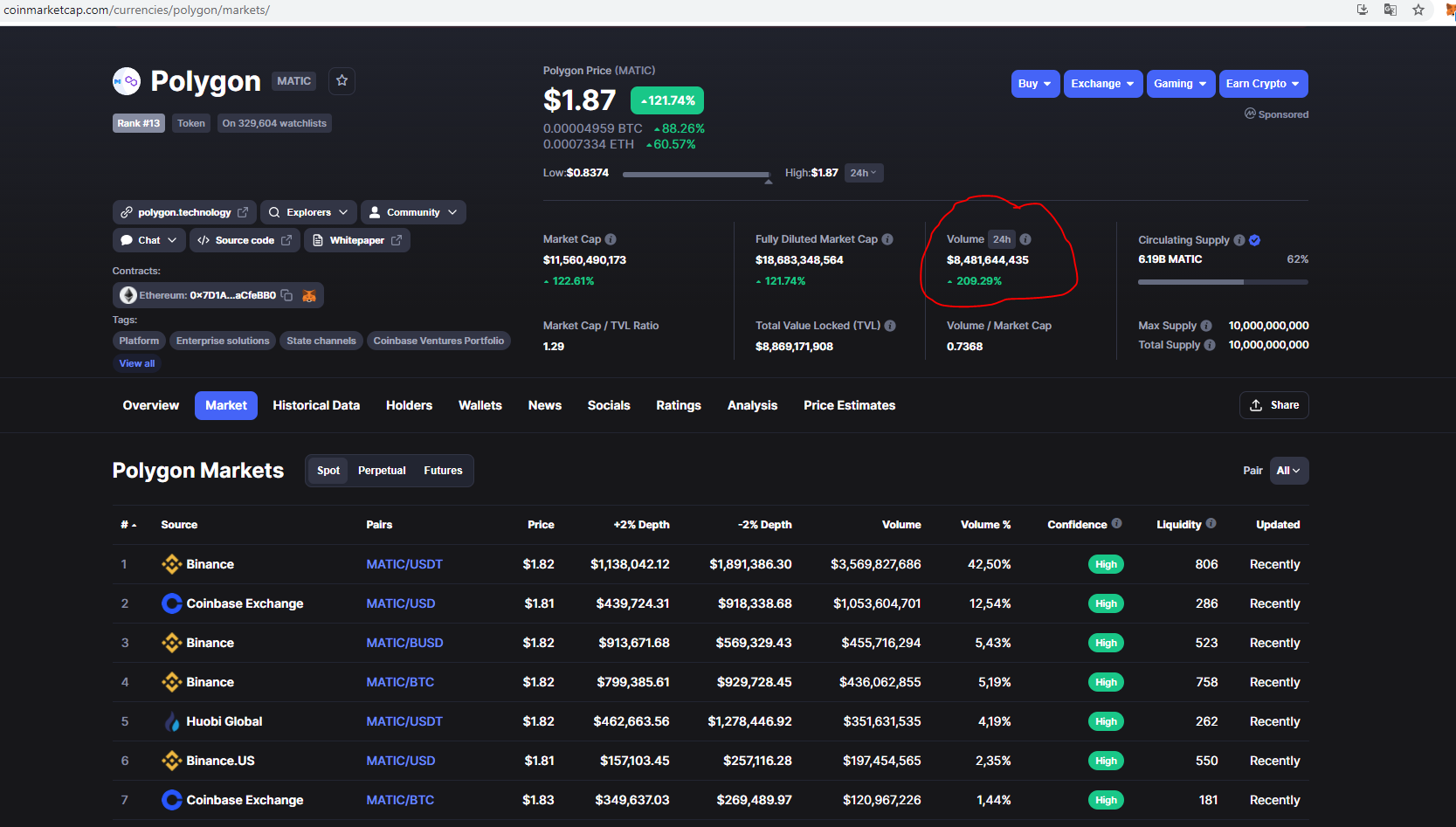Viewport: 1456px width, 827px height.
Task: Click the Ethereum logo in contract chip
Action: coord(128,295)
